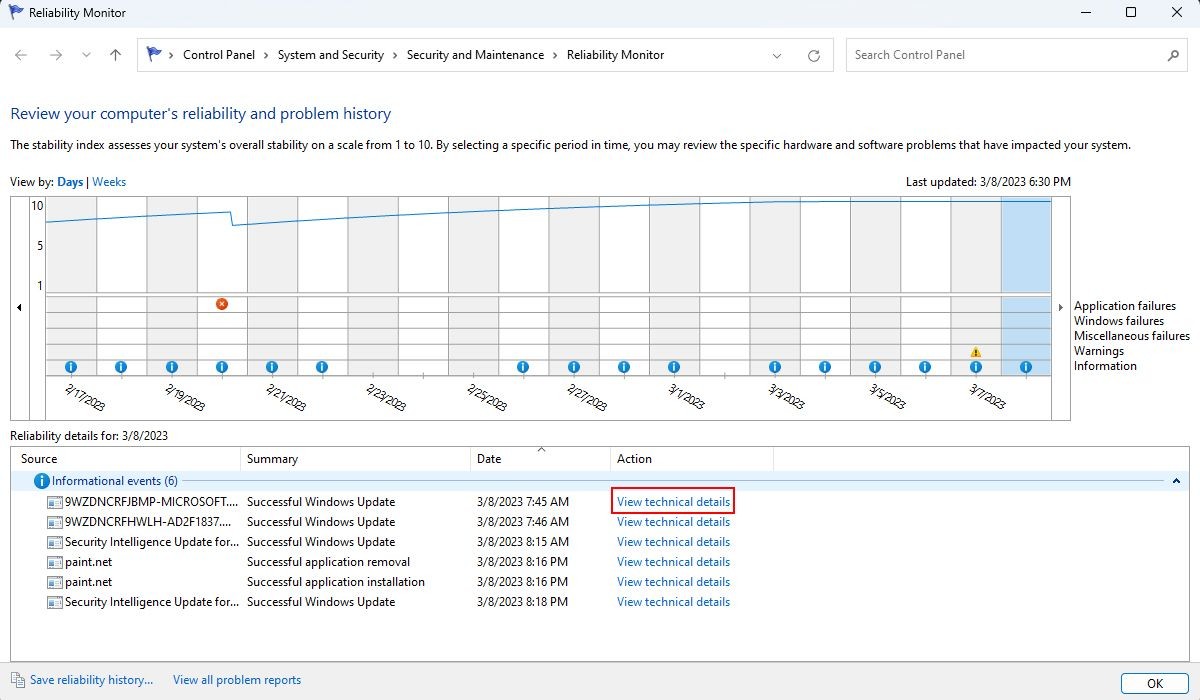This screenshot has height=700, width=1200.
Task: Click the Miscellaneous failures legend label
Action: coord(1132,336)
